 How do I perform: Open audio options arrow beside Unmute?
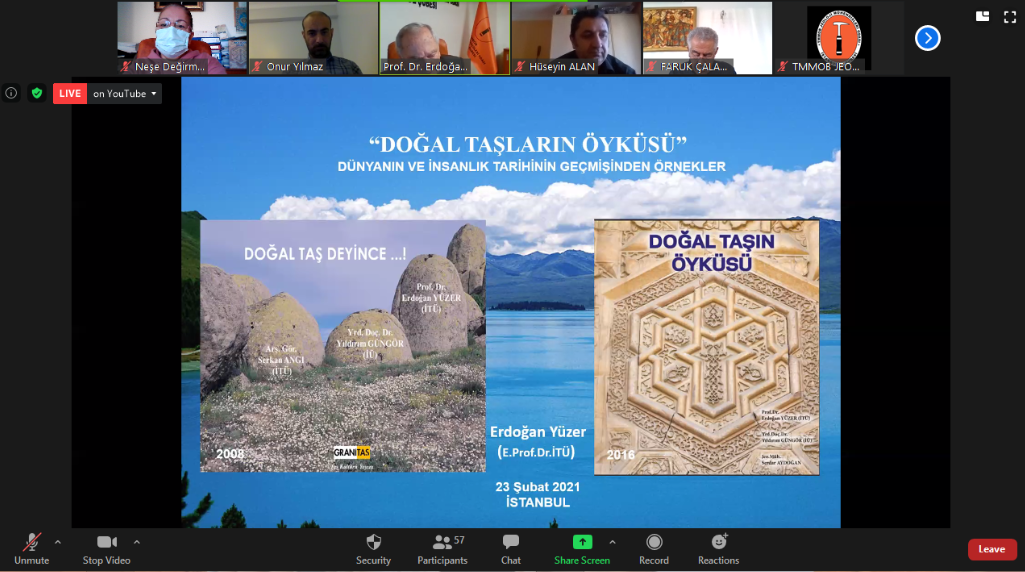pos(58,542)
